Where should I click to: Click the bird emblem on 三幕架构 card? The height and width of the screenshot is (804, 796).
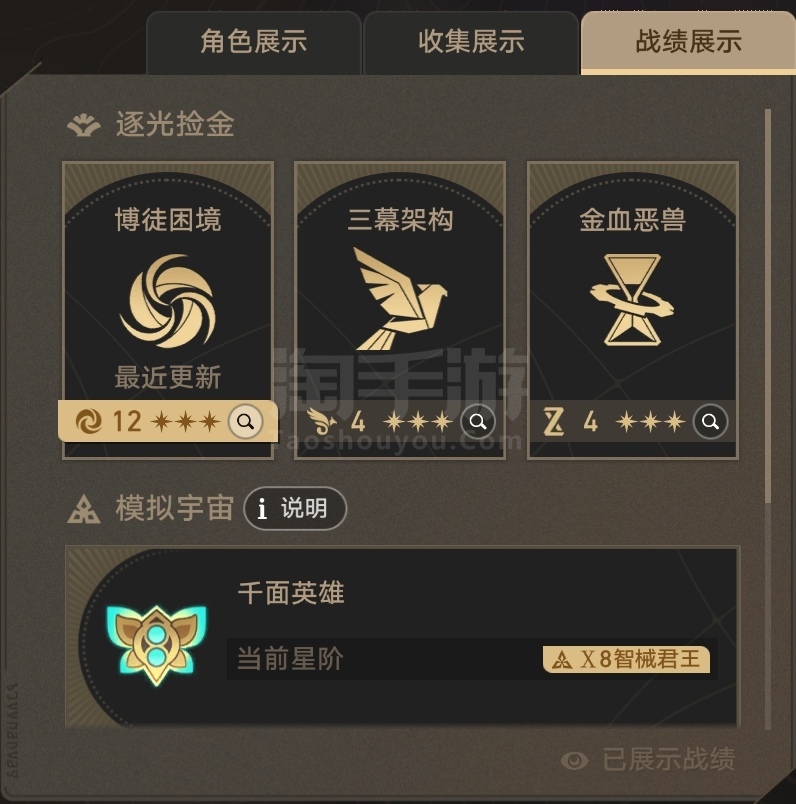click(400, 299)
